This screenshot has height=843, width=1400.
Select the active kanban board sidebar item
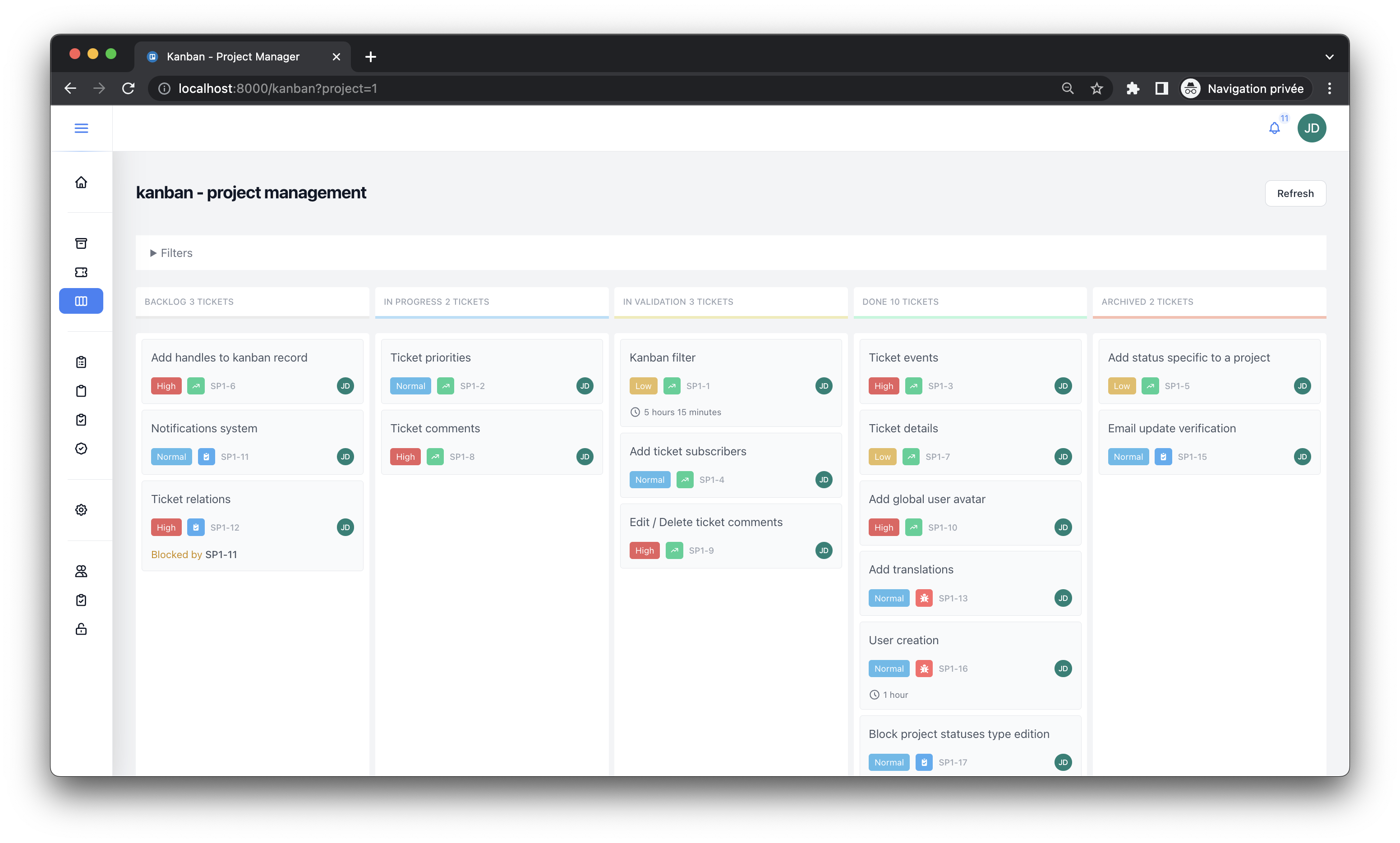coord(81,301)
